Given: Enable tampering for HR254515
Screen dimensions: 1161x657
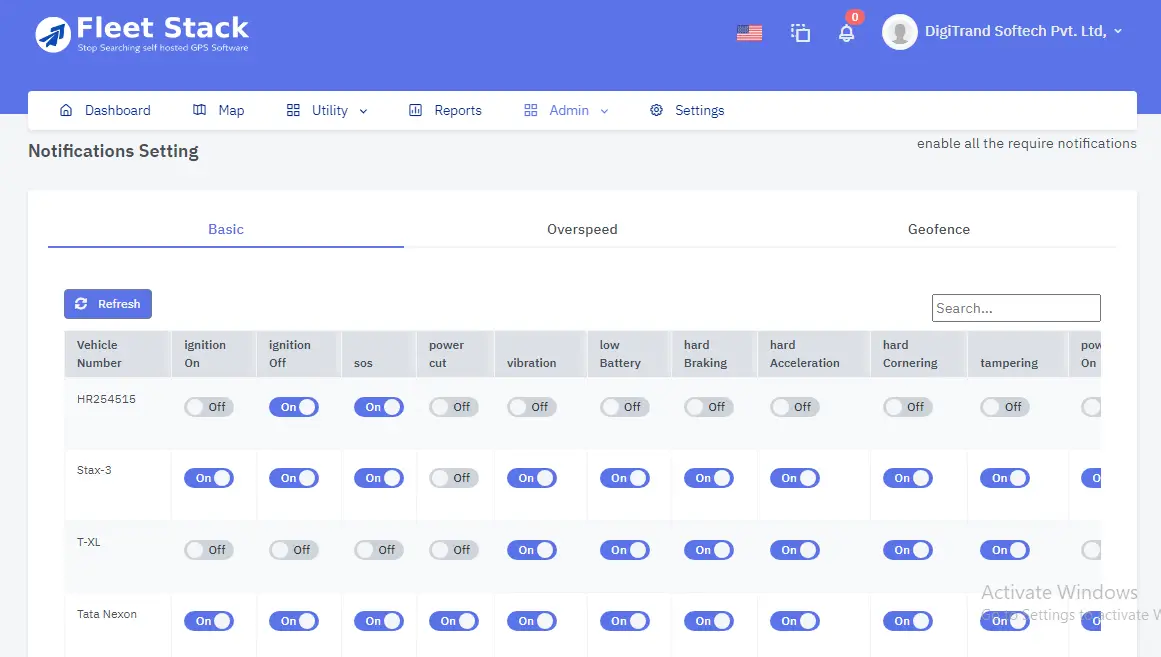Looking at the screenshot, I should 1006,407.
